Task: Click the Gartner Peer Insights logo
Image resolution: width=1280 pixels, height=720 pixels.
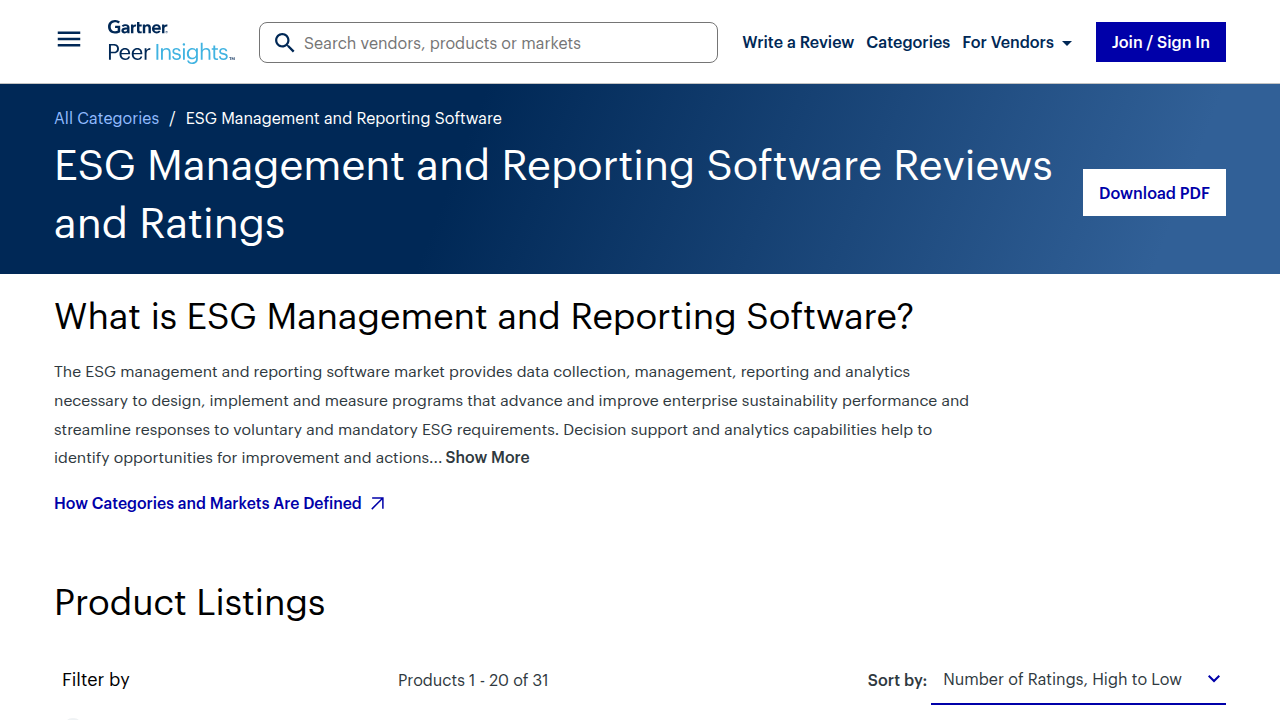Action: (x=171, y=42)
